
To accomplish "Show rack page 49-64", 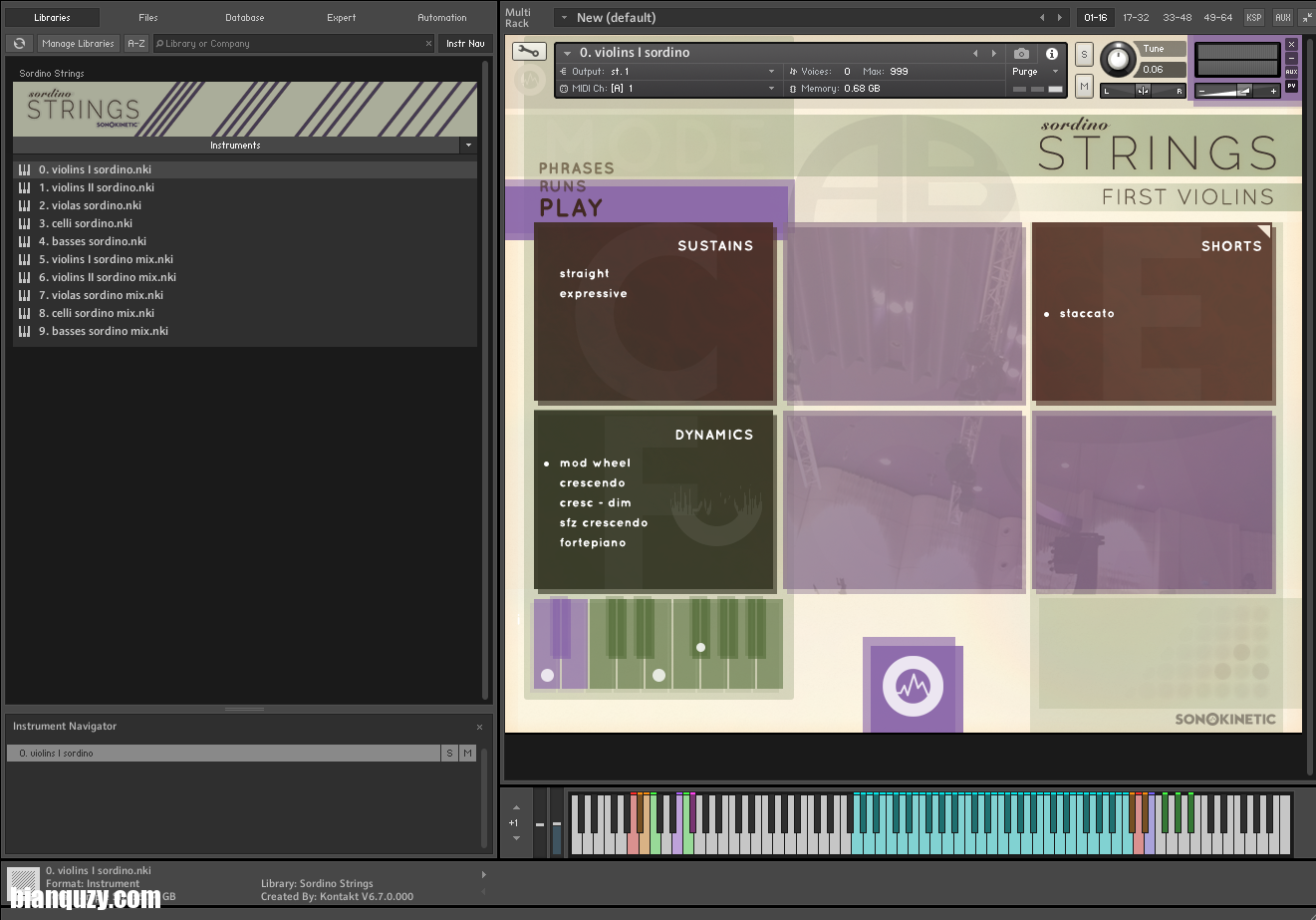I will coord(1217,17).
